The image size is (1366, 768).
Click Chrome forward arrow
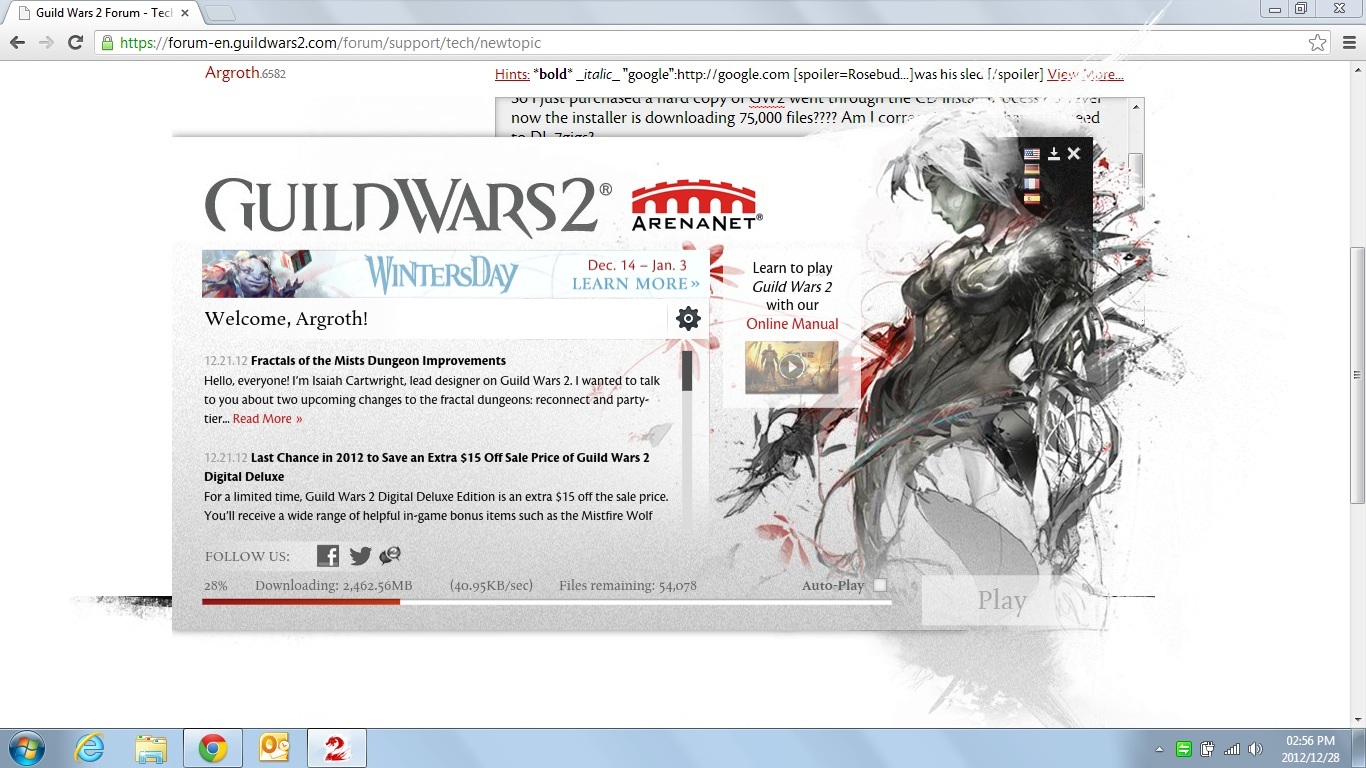point(46,43)
